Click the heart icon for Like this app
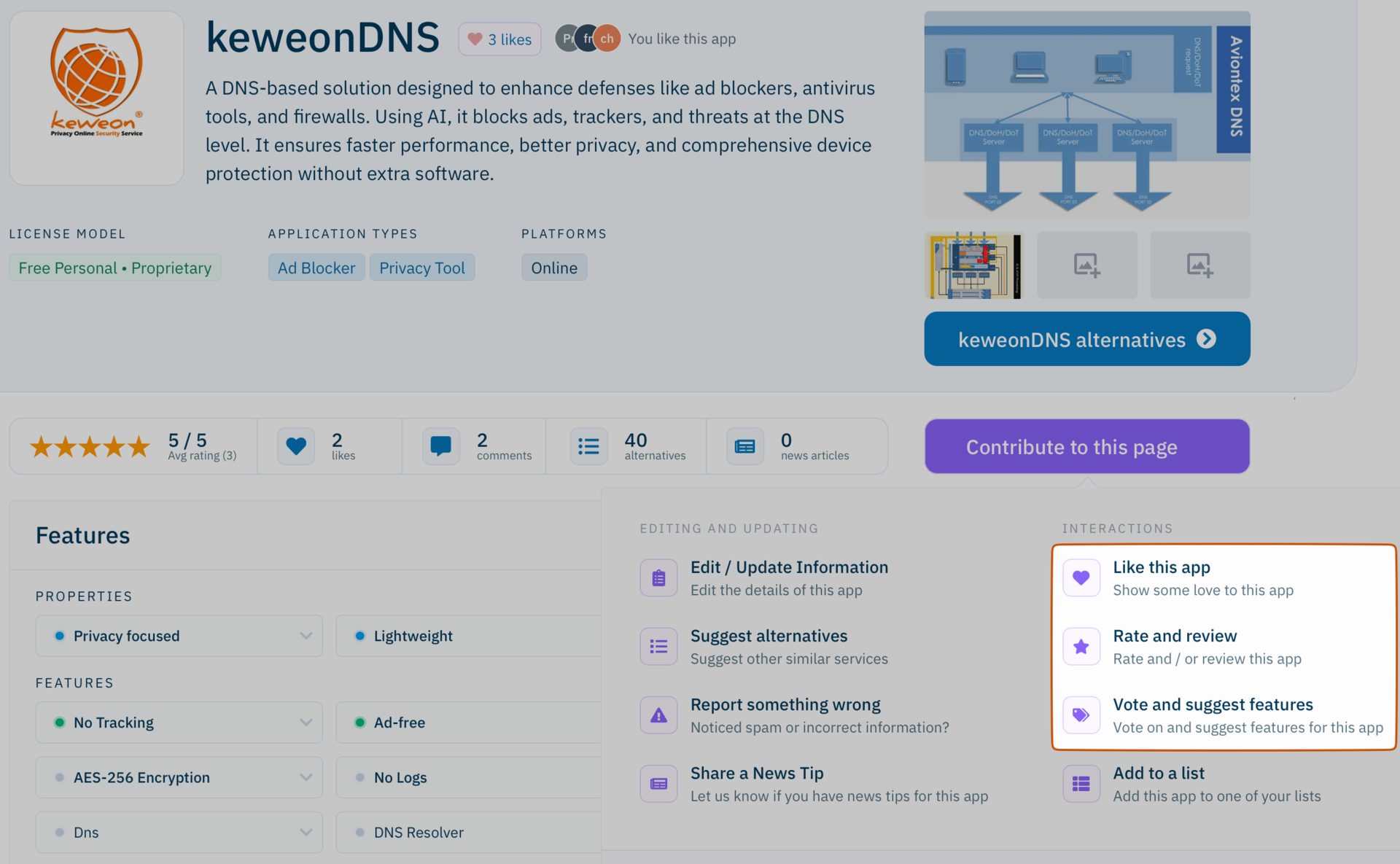Viewport: 1400px width, 864px height. coord(1081,578)
